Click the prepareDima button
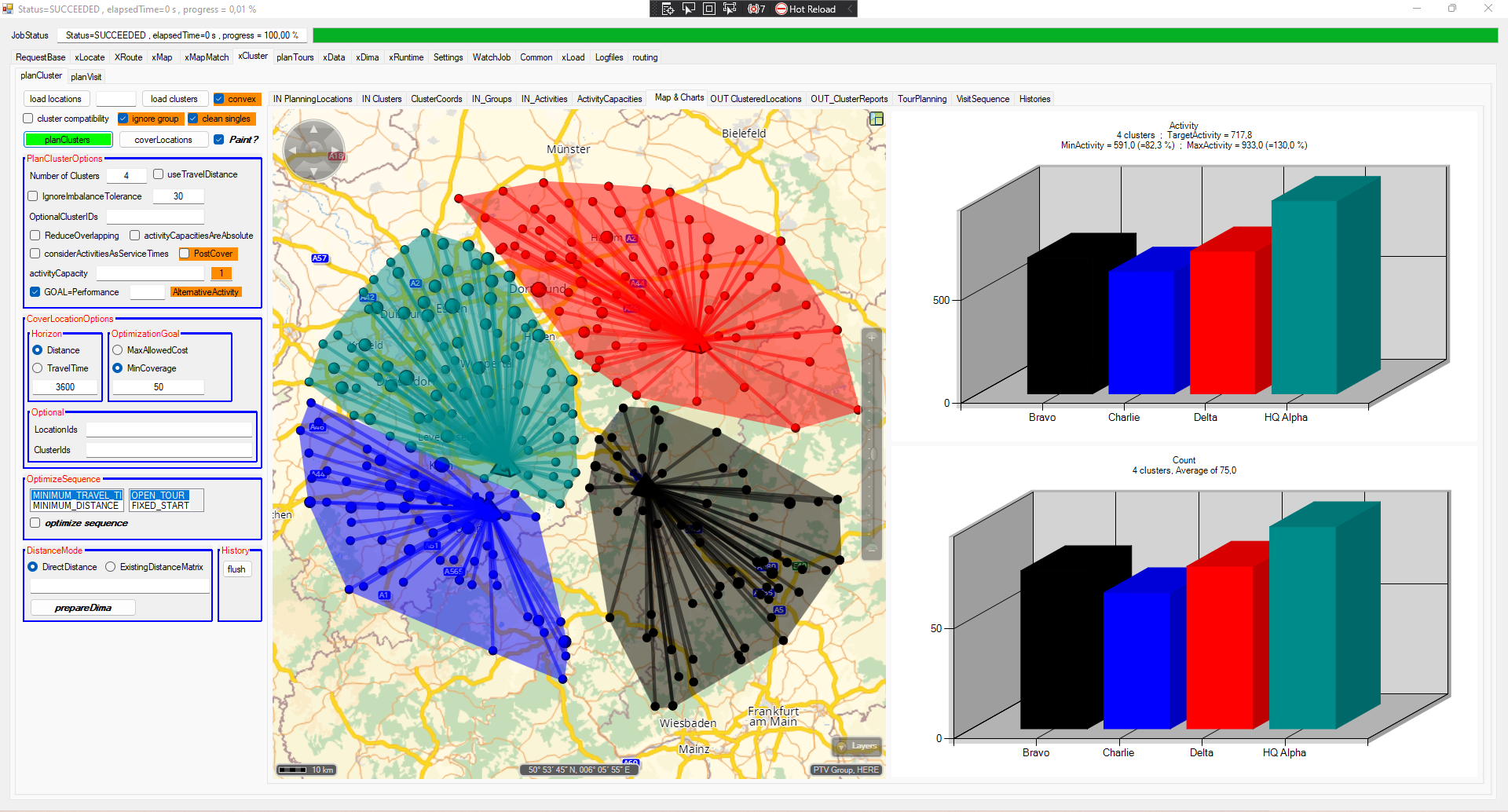Image resolution: width=1508 pixels, height=812 pixels. [83, 608]
